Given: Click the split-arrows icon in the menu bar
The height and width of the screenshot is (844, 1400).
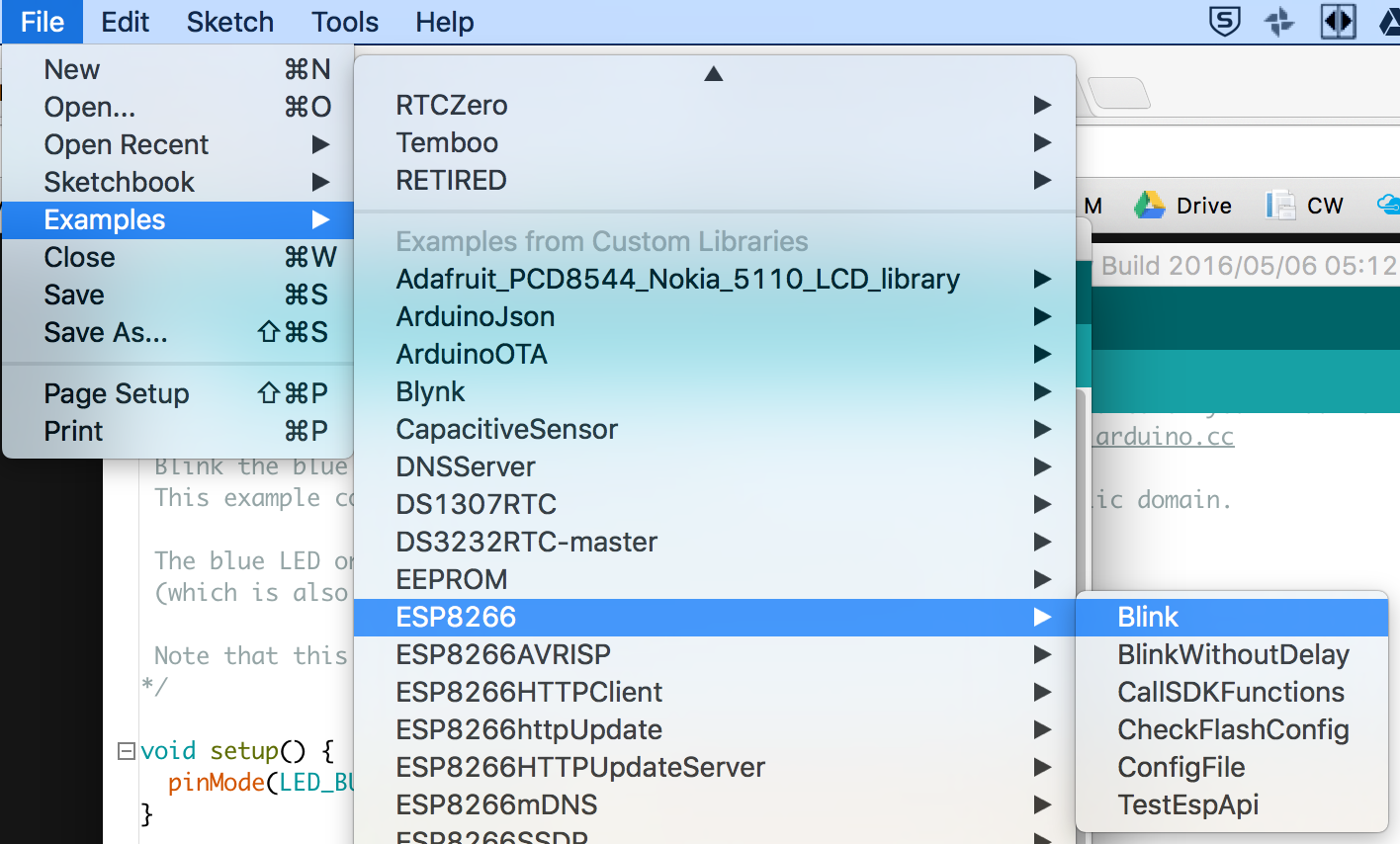Looking at the screenshot, I should click(x=1338, y=22).
